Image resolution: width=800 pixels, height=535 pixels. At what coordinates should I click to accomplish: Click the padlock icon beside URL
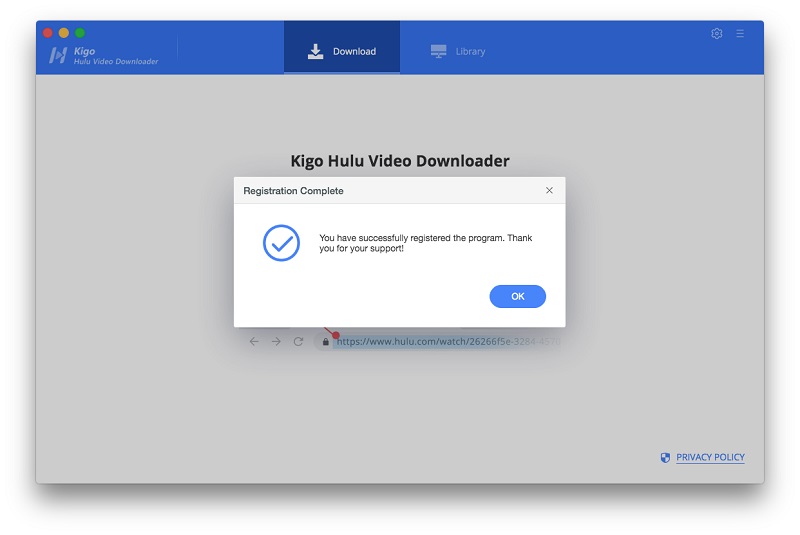click(x=326, y=342)
